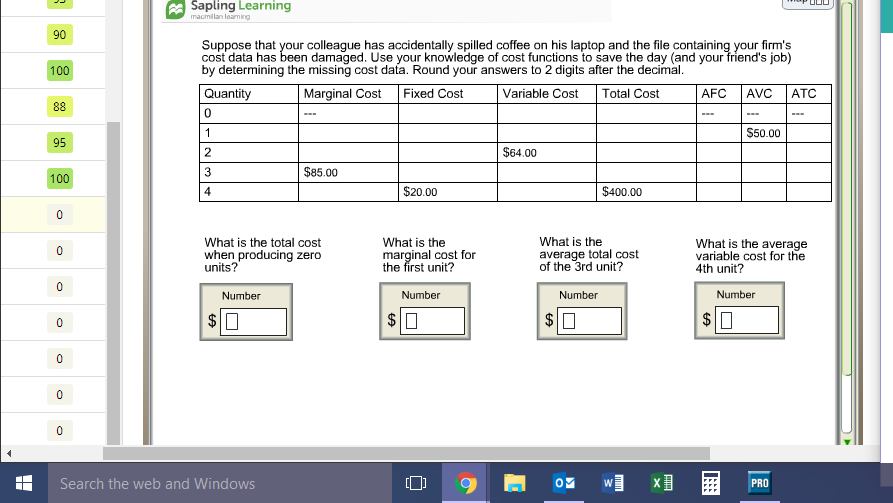893x503 pixels.
Task: Open Microsoft Word from the taskbar
Action: [613, 483]
